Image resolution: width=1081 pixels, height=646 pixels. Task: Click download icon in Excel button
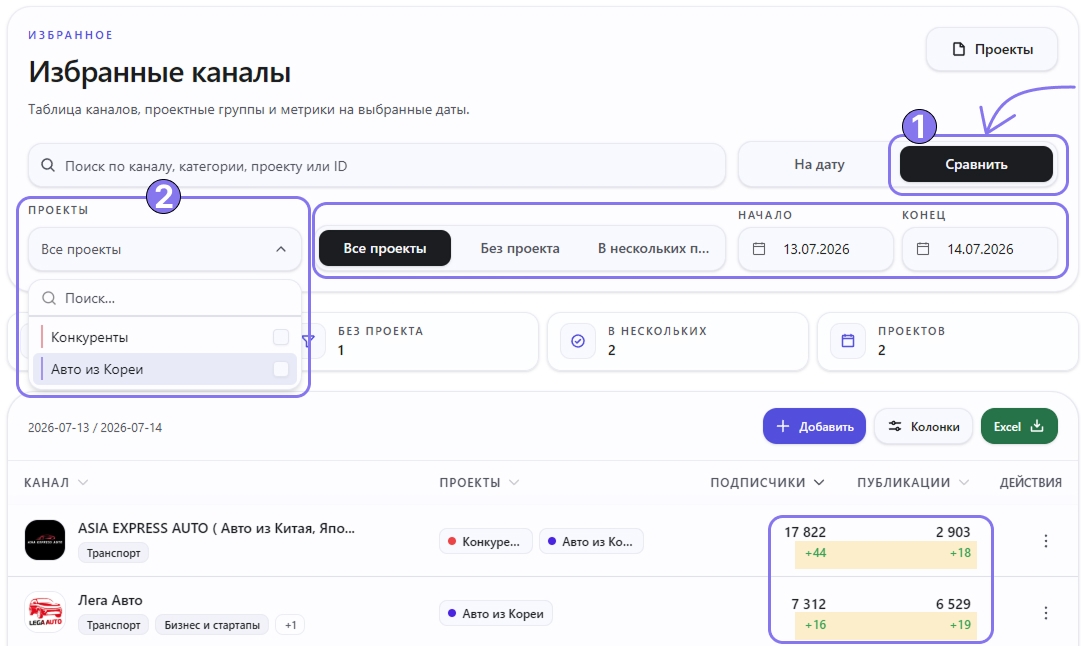pos(1037,426)
